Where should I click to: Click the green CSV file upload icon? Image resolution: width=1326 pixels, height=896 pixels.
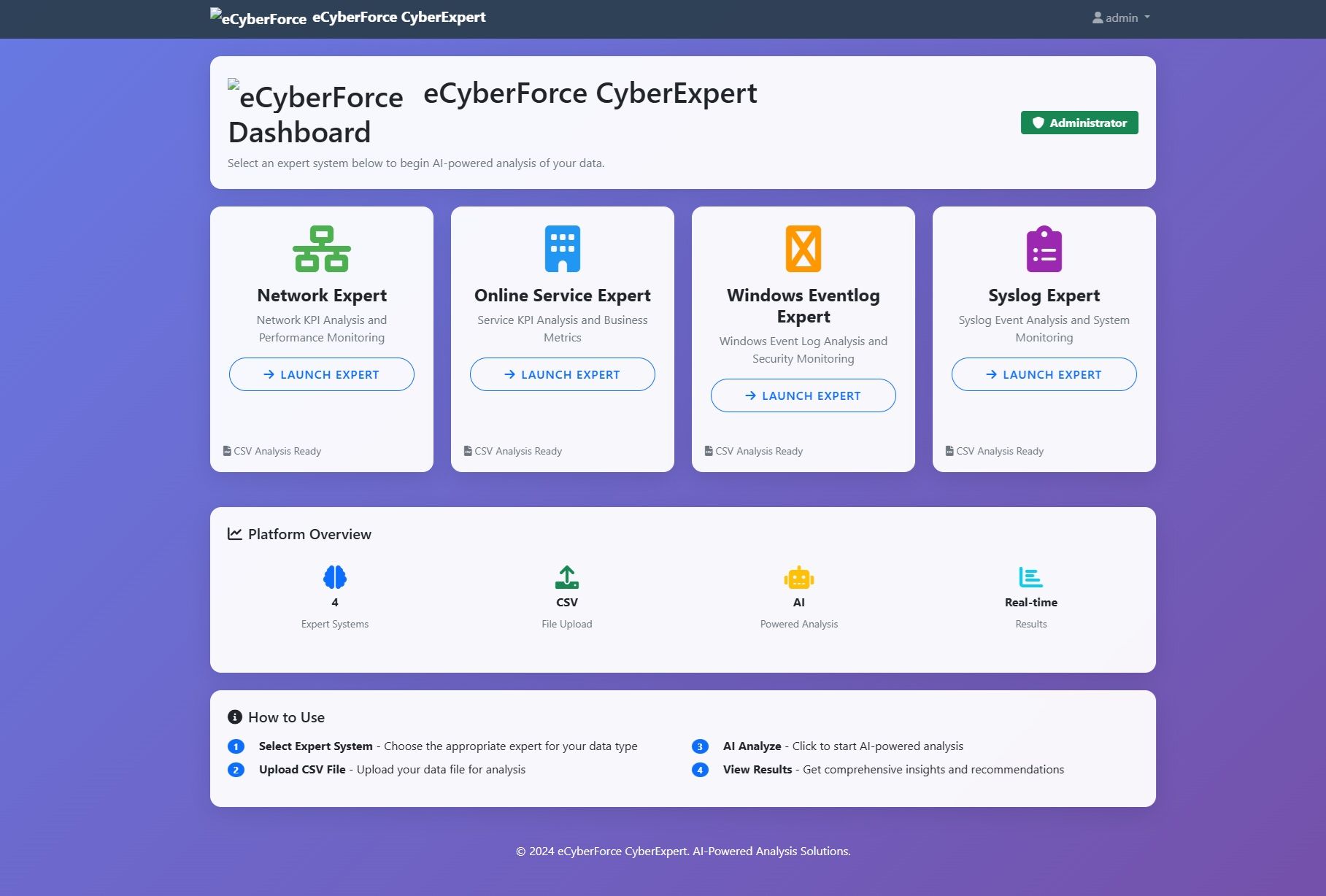click(x=566, y=577)
